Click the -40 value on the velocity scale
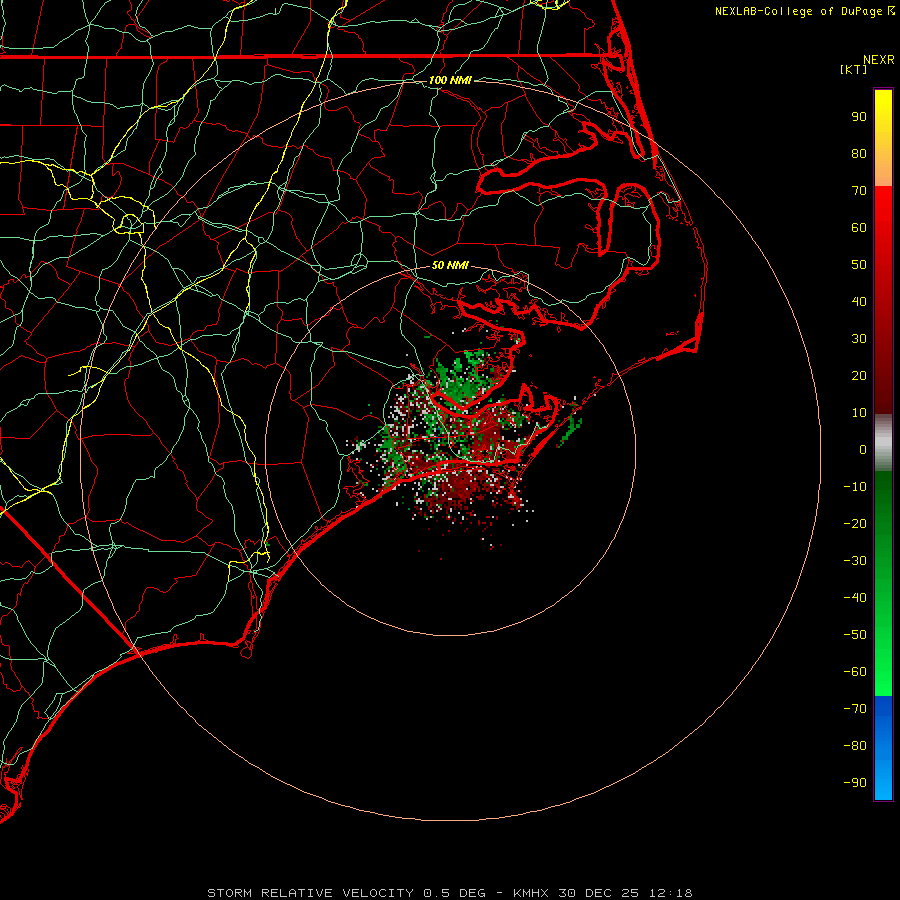Viewport: 900px width, 900px height. [855, 598]
